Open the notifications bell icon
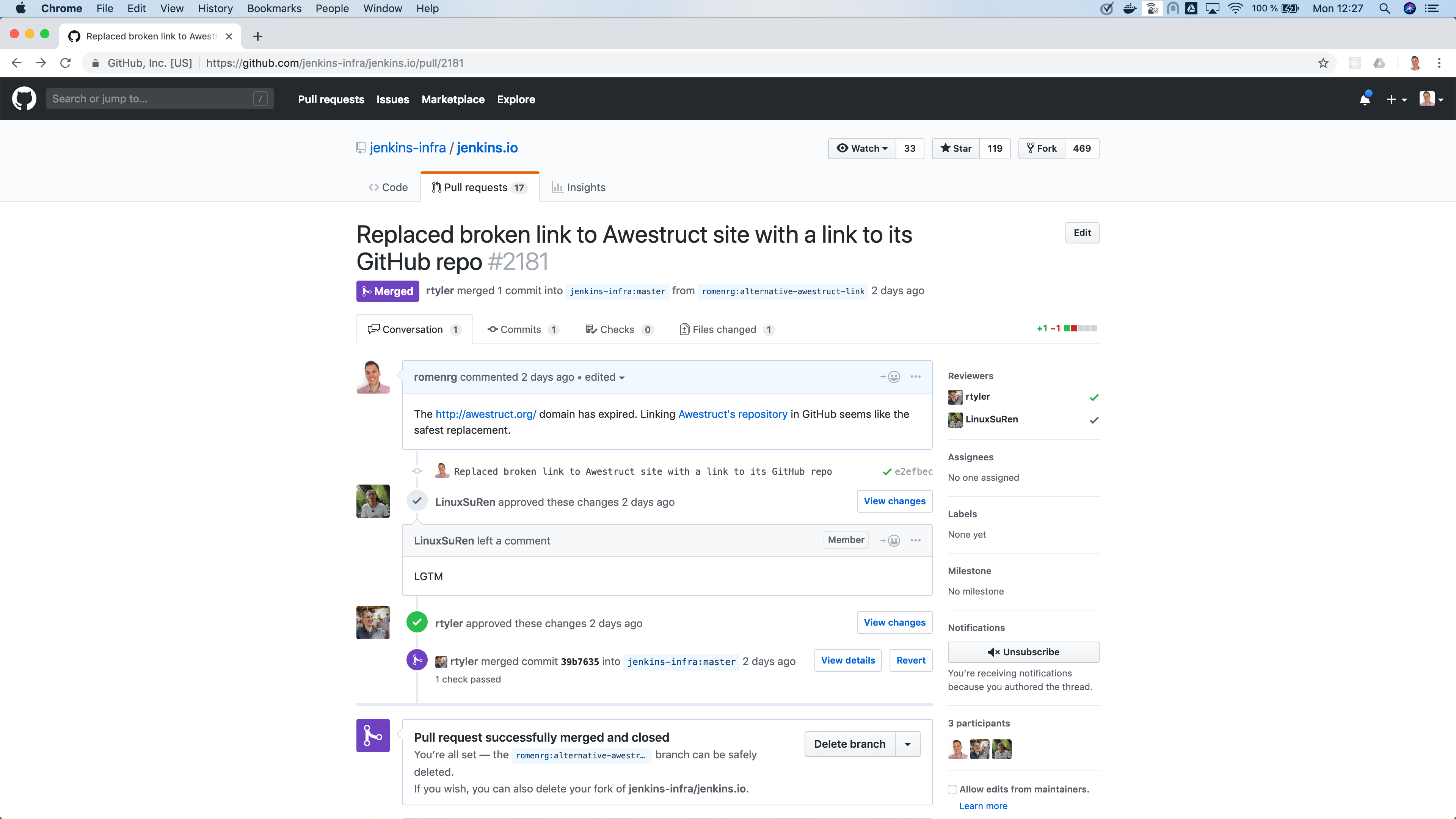Image resolution: width=1456 pixels, height=819 pixels. [x=1365, y=99]
